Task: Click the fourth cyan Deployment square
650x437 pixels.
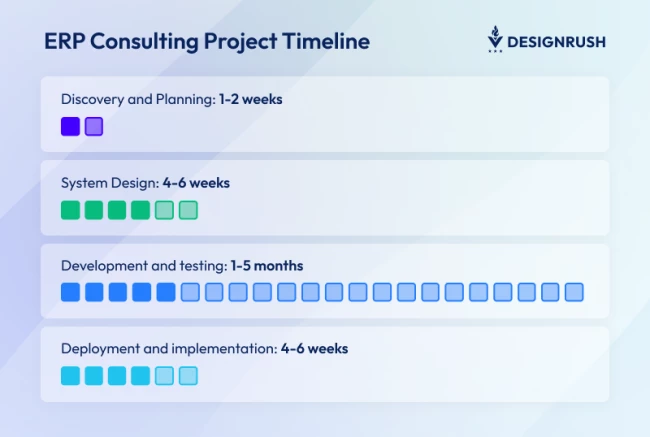Action: (141, 376)
